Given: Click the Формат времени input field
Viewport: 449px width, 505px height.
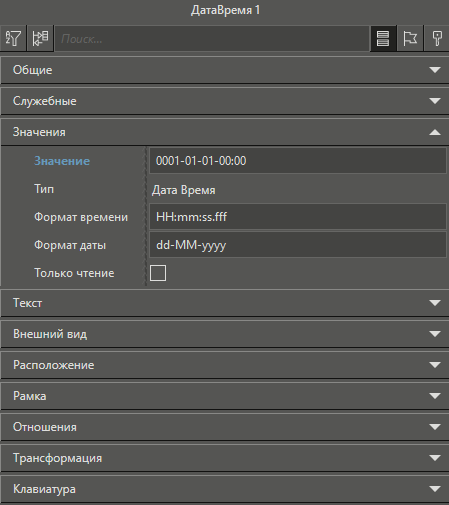Looking at the screenshot, I should coord(298,217).
